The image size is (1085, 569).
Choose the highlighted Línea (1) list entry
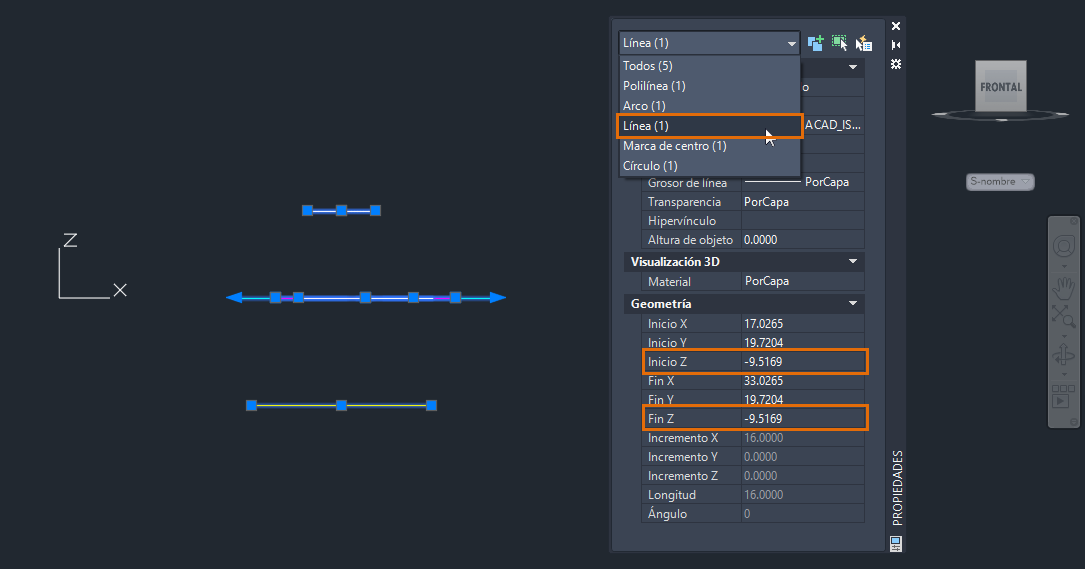click(x=709, y=126)
